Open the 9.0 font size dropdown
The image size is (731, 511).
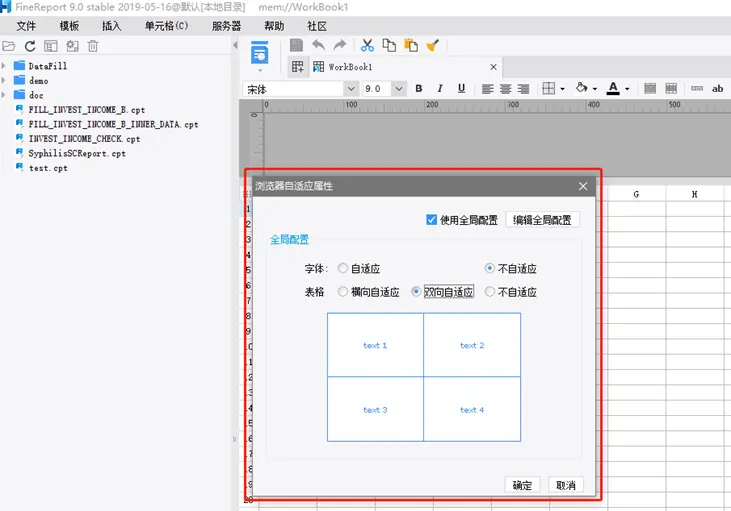399,89
